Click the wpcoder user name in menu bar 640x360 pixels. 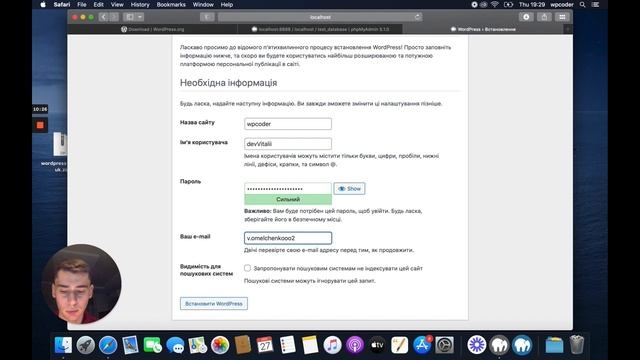(x=562, y=4)
